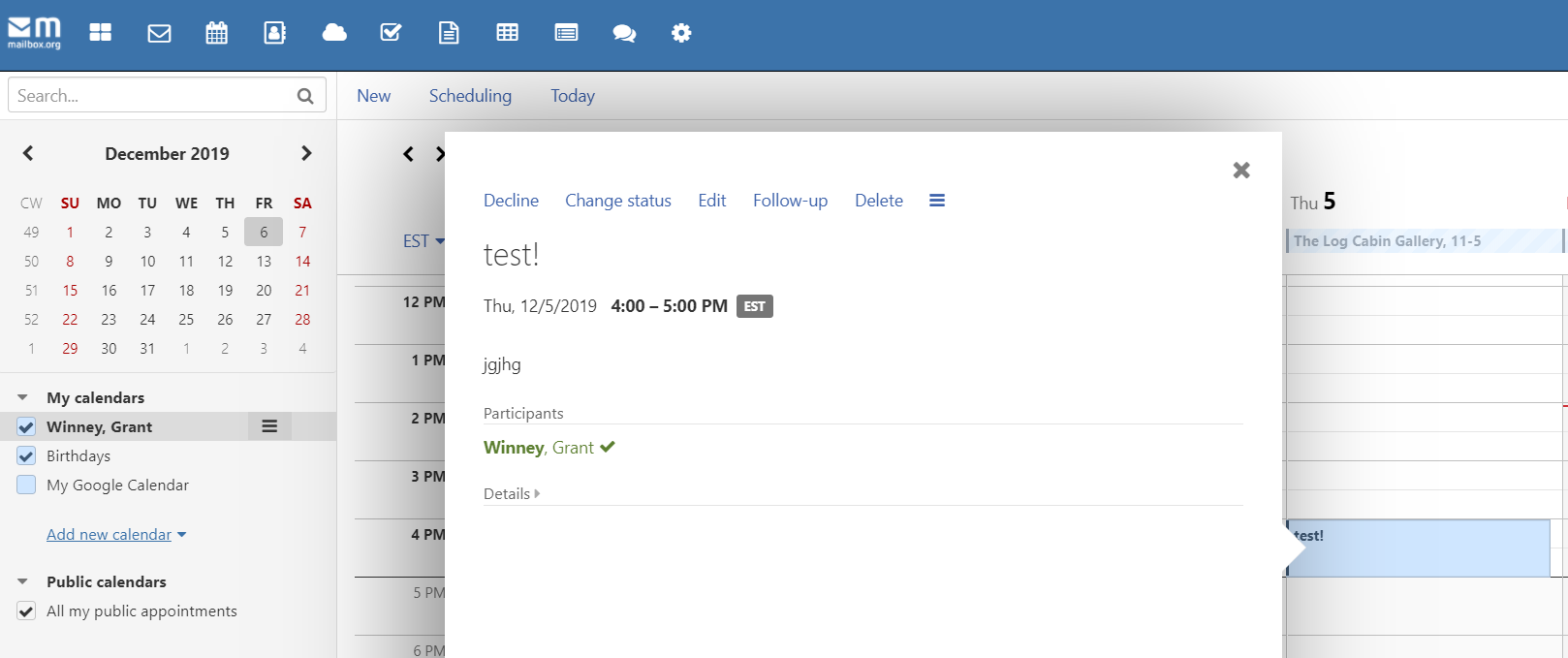This screenshot has width=1568, height=658.
Task: Open the Tasks checkmark icon
Action: [x=392, y=33]
